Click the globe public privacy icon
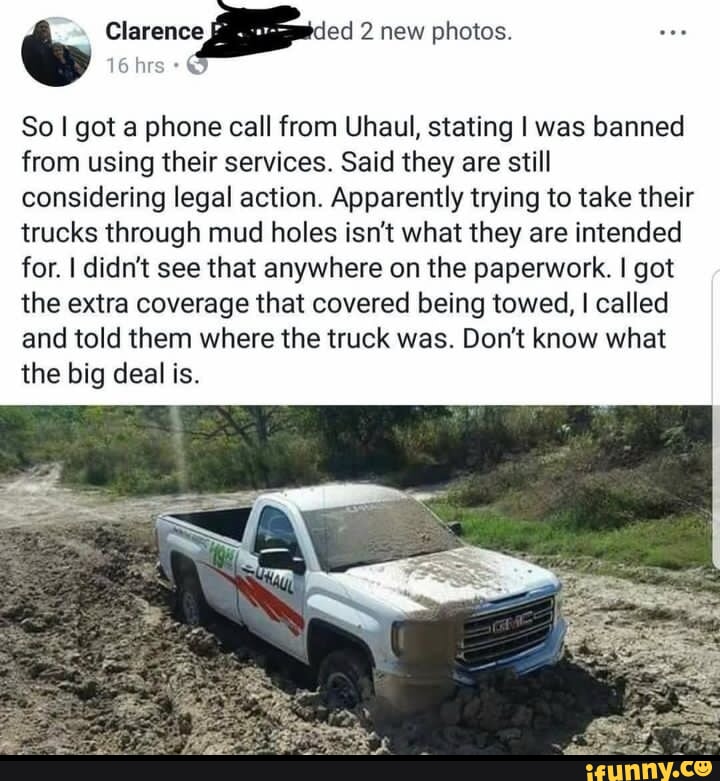The width and height of the screenshot is (720, 781). 197,65
